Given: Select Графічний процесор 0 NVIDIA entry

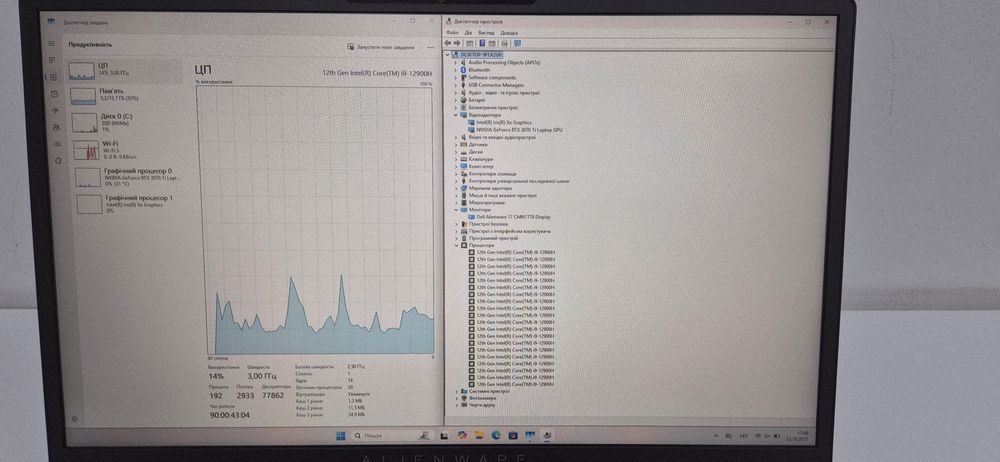Looking at the screenshot, I should coord(131,177).
